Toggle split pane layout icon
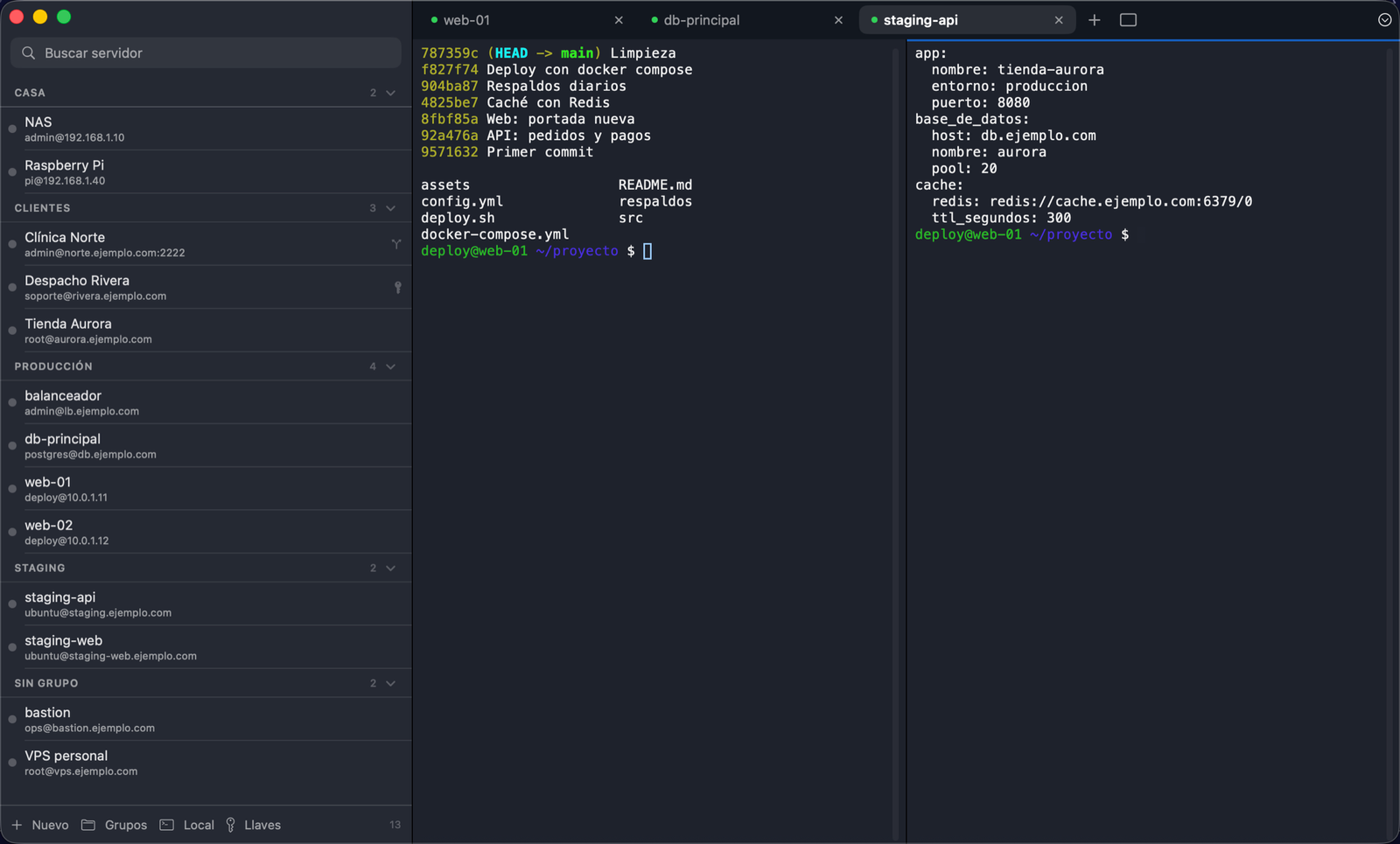1400x844 pixels. tap(1128, 20)
